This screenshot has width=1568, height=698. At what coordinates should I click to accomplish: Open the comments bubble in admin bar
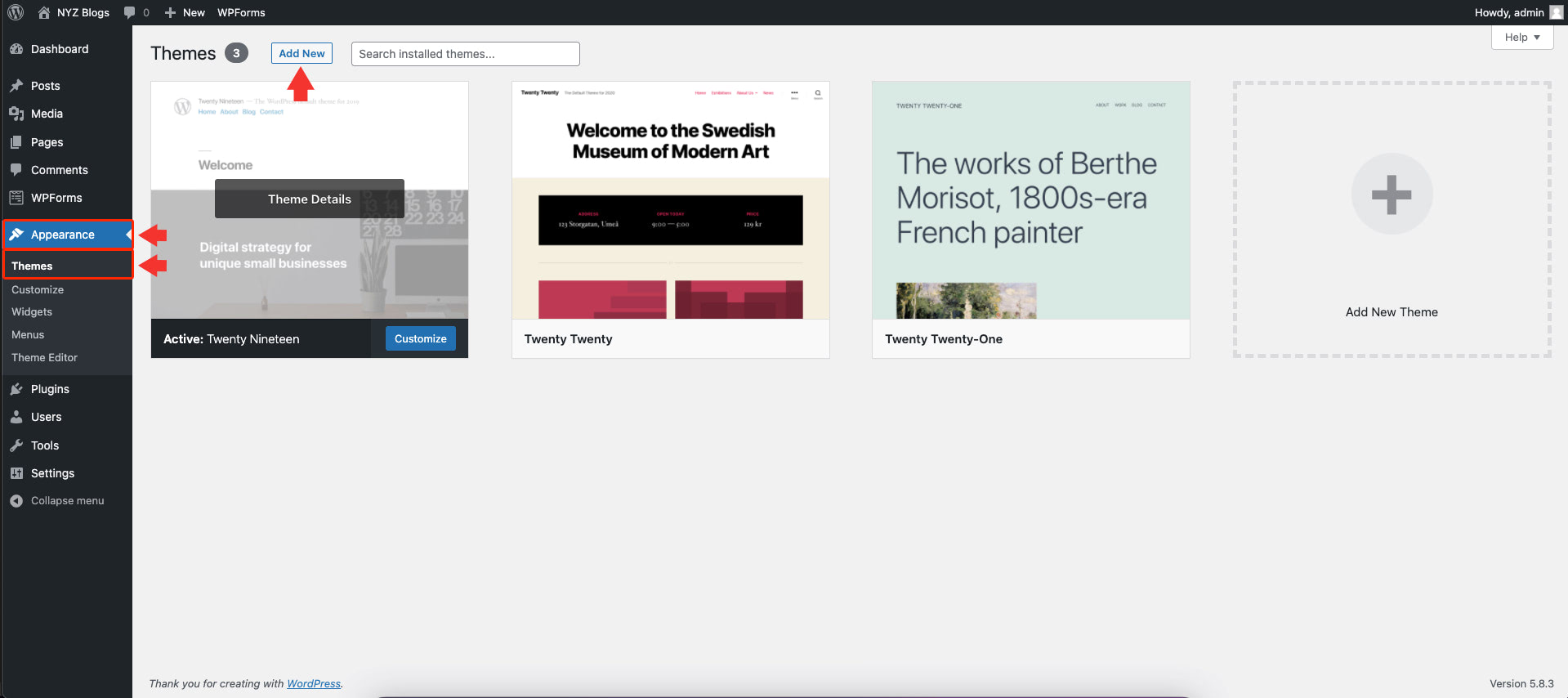(x=129, y=12)
